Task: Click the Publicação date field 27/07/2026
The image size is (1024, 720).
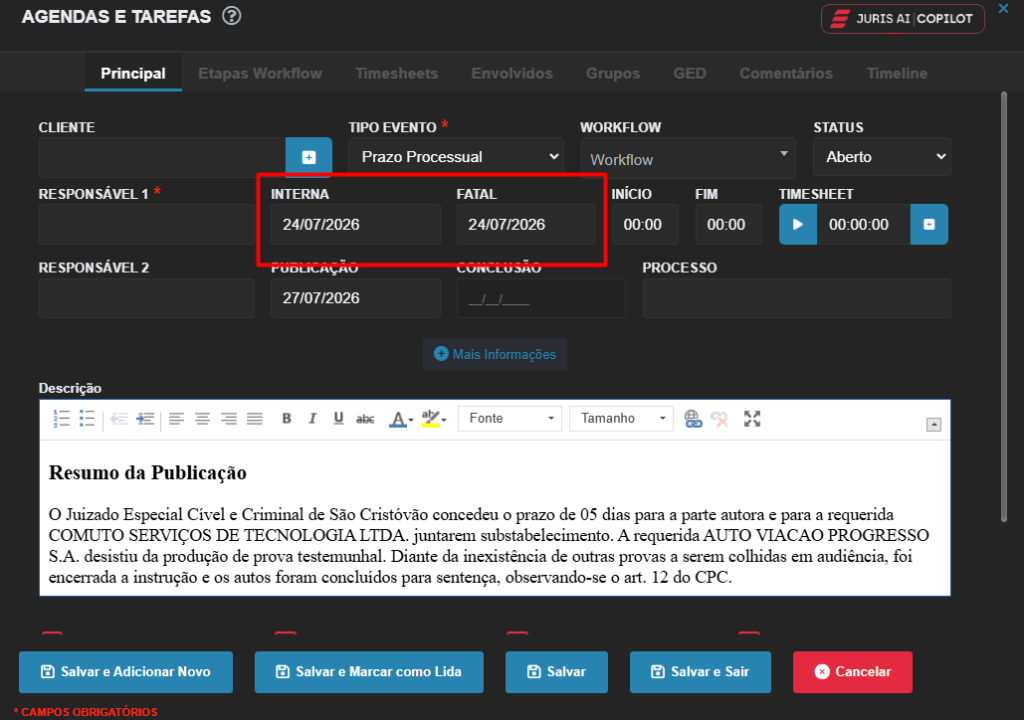Action: (x=356, y=298)
